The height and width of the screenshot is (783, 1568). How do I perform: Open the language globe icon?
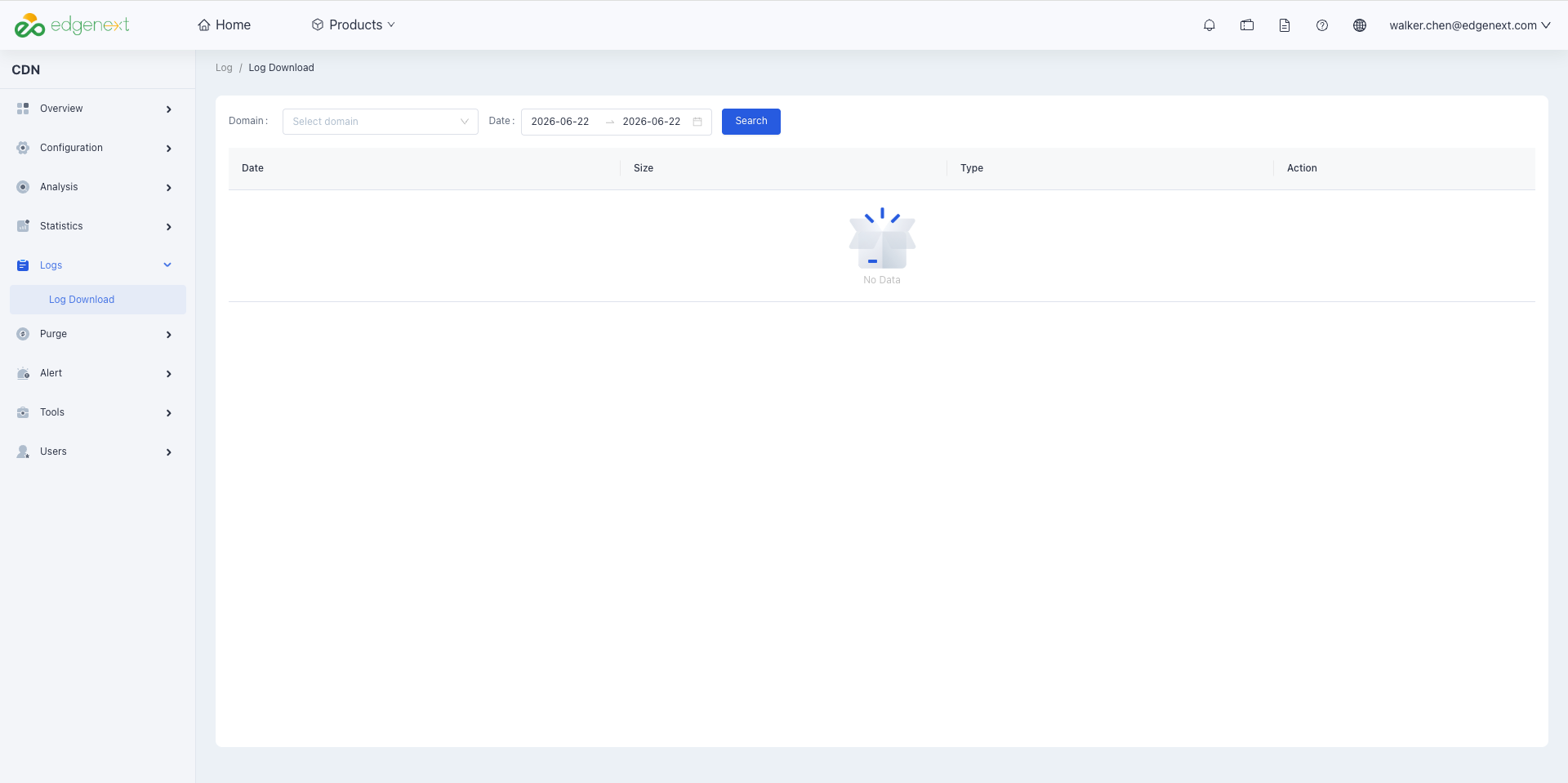1360,25
